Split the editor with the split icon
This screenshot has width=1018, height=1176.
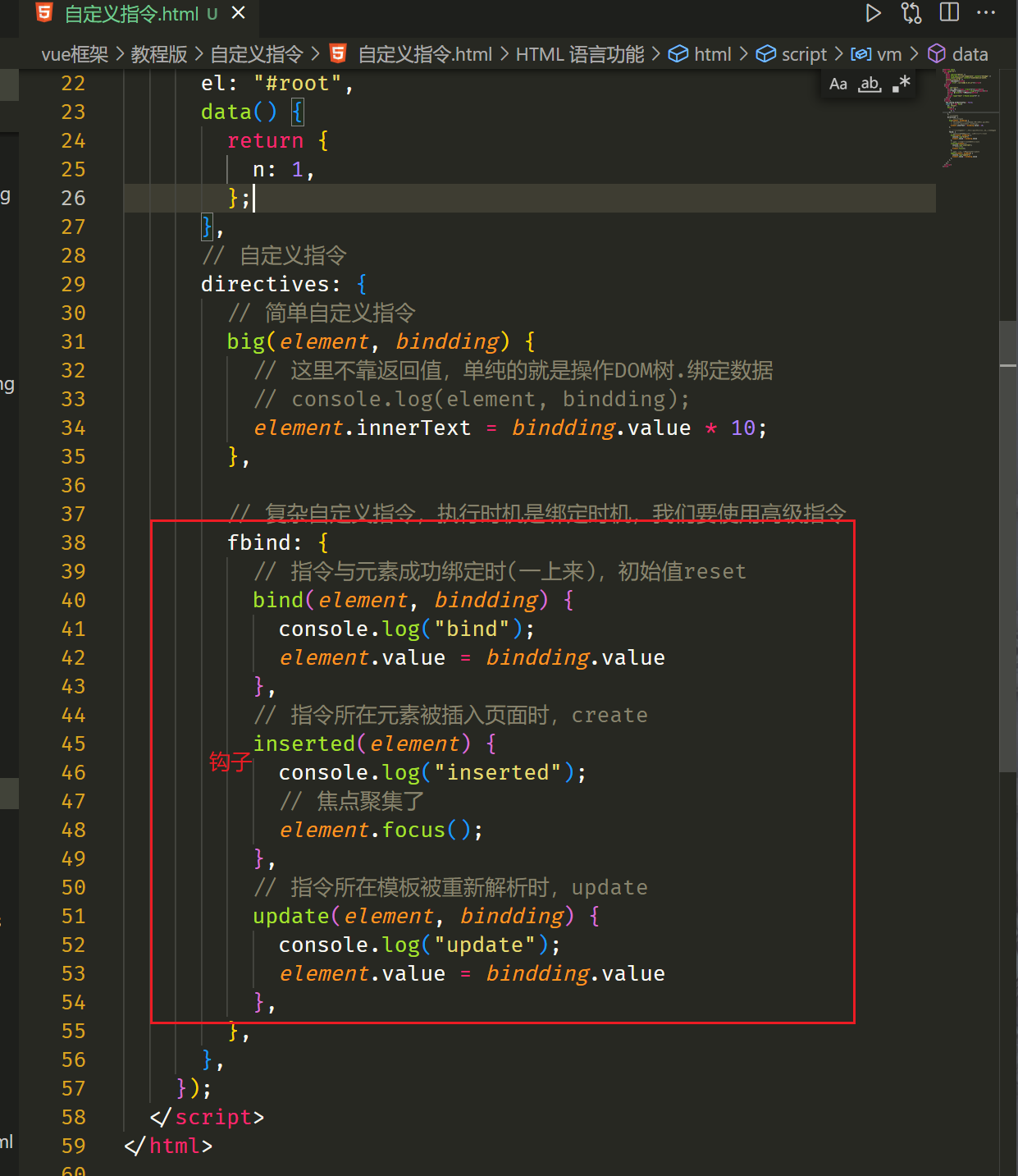pos(949,12)
